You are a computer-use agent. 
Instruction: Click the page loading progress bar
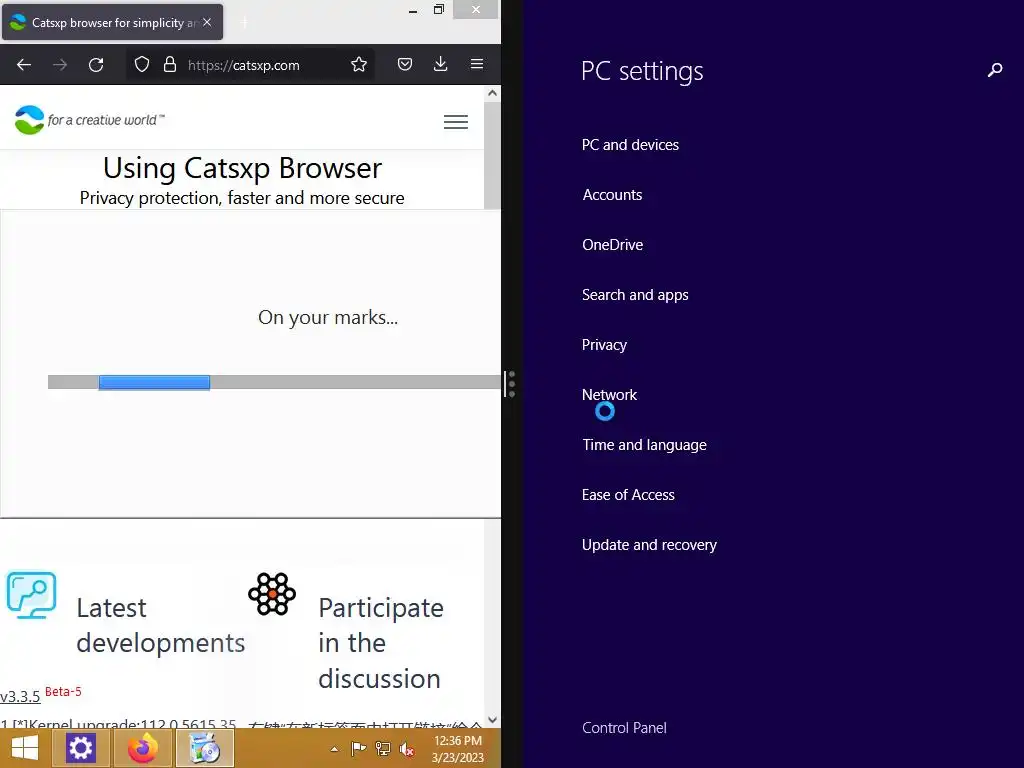click(x=274, y=382)
